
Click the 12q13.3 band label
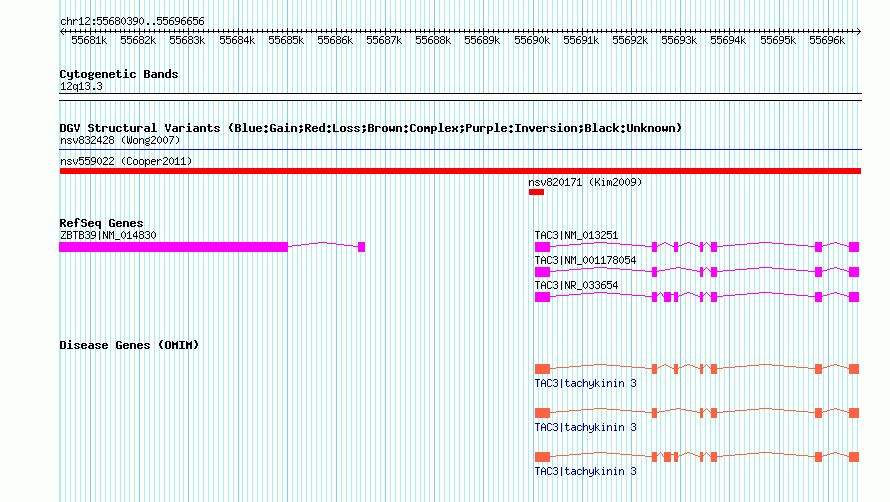coord(81,86)
